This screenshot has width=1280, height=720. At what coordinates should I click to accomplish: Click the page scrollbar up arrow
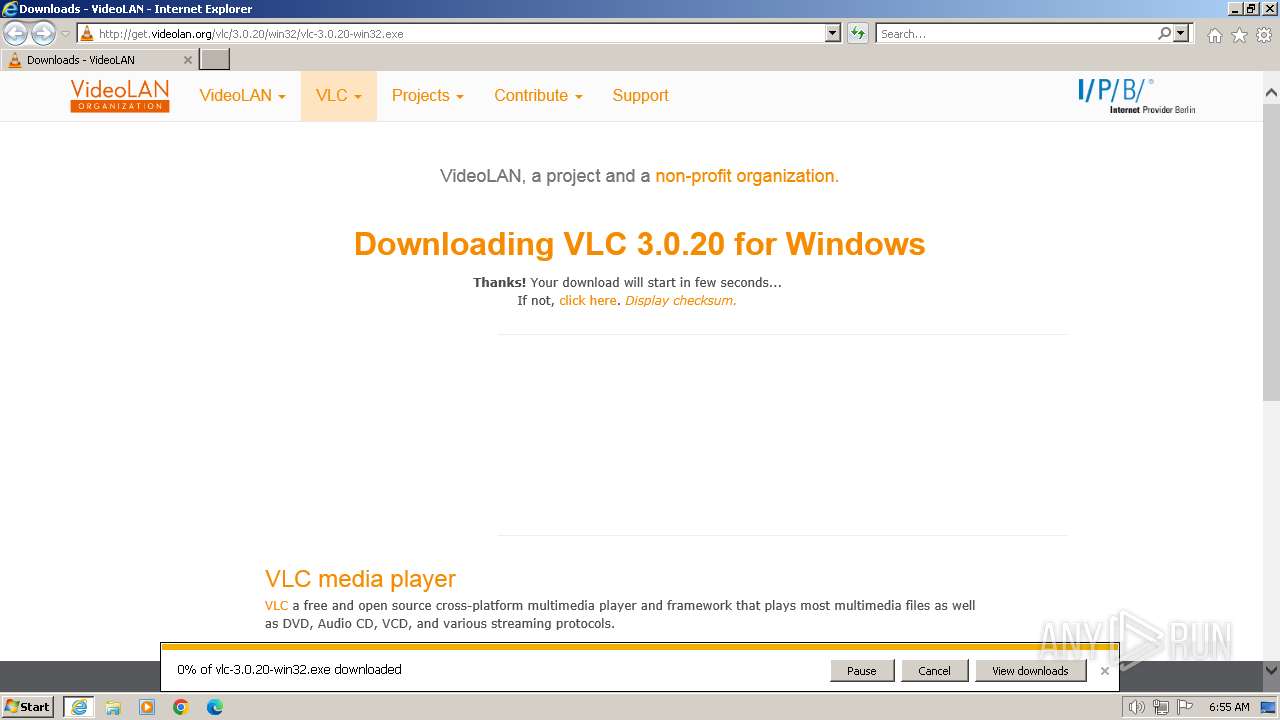[x=1271, y=92]
